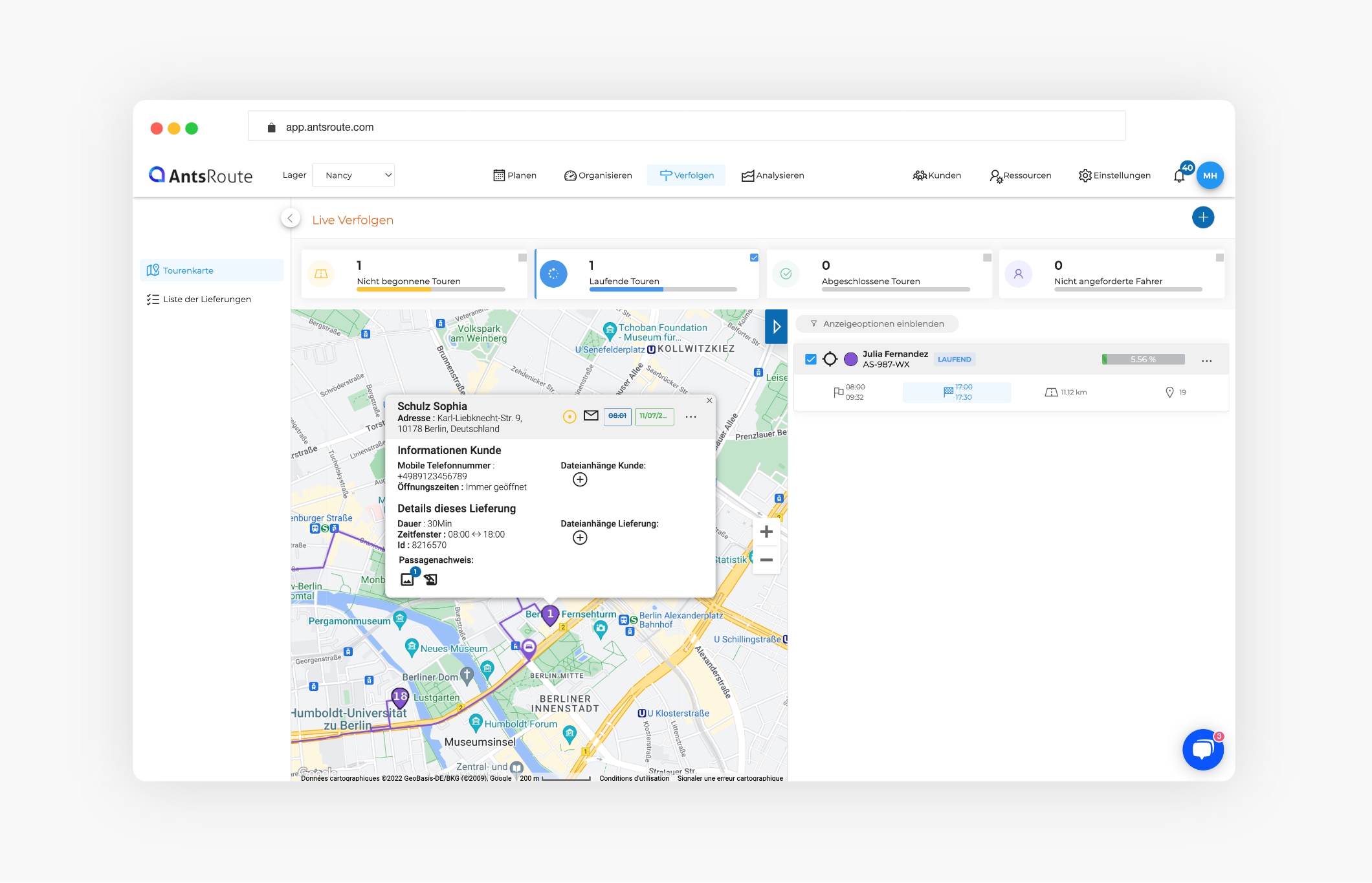Add a Dateianhänge Kunde attachment
The width and height of the screenshot is (1372, 883).
(580, 480)
